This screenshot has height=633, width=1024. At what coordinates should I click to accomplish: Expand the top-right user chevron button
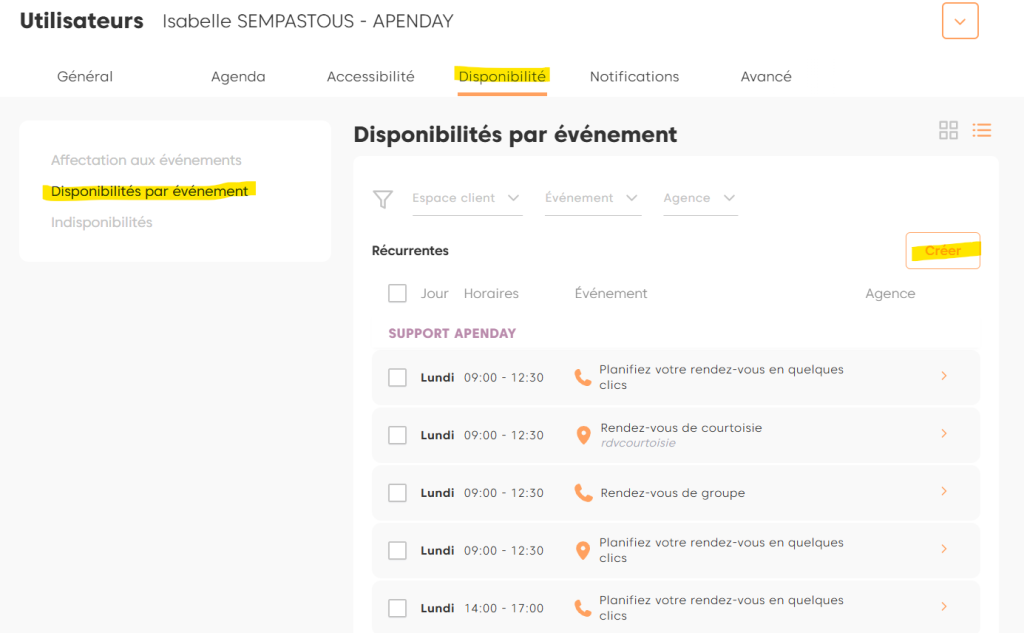[960, 21]
